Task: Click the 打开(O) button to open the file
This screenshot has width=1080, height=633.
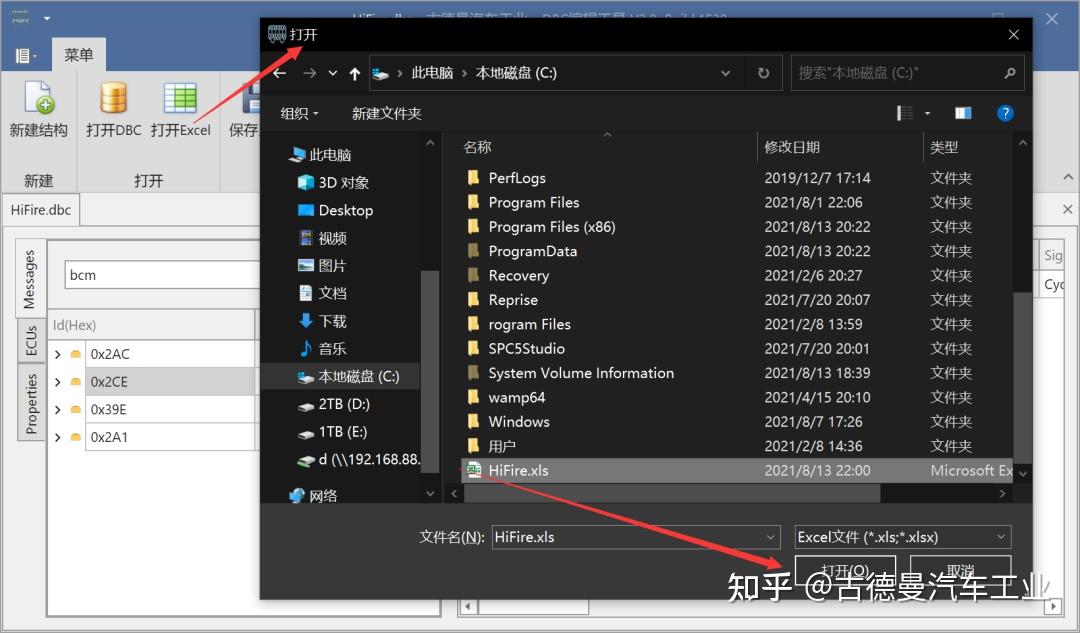Action: point(843,570)
